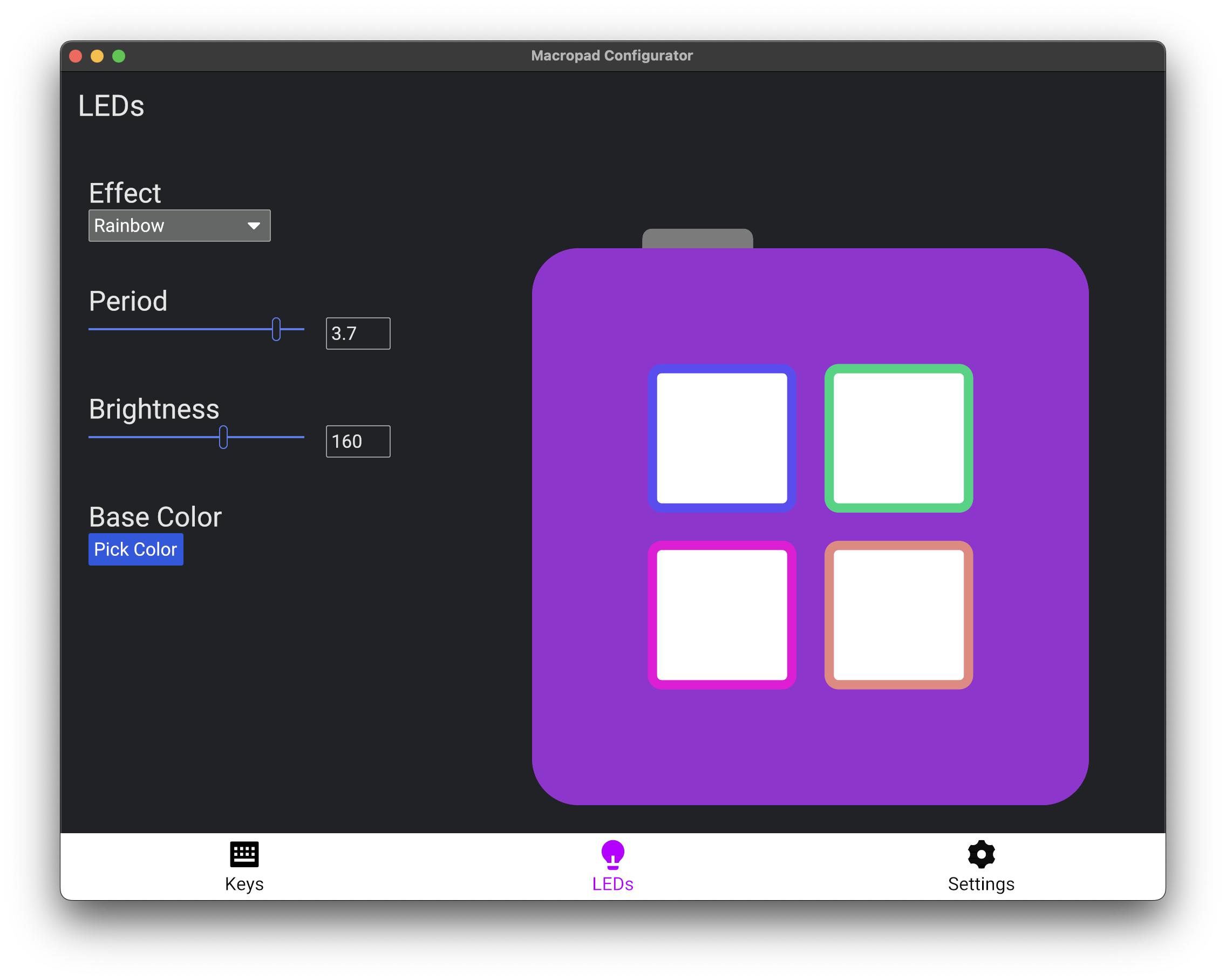Expand the Rainbow effect selector

(x=178, y=226)
